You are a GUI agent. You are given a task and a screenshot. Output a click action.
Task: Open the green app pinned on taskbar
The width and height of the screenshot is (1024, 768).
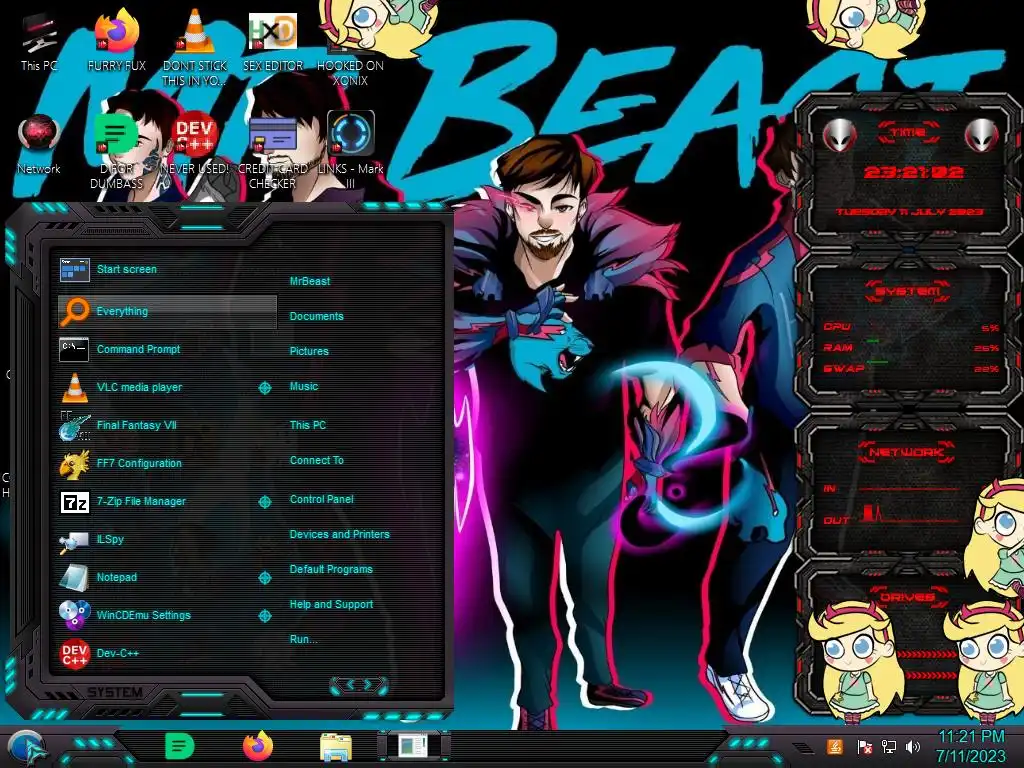(179, 746)
